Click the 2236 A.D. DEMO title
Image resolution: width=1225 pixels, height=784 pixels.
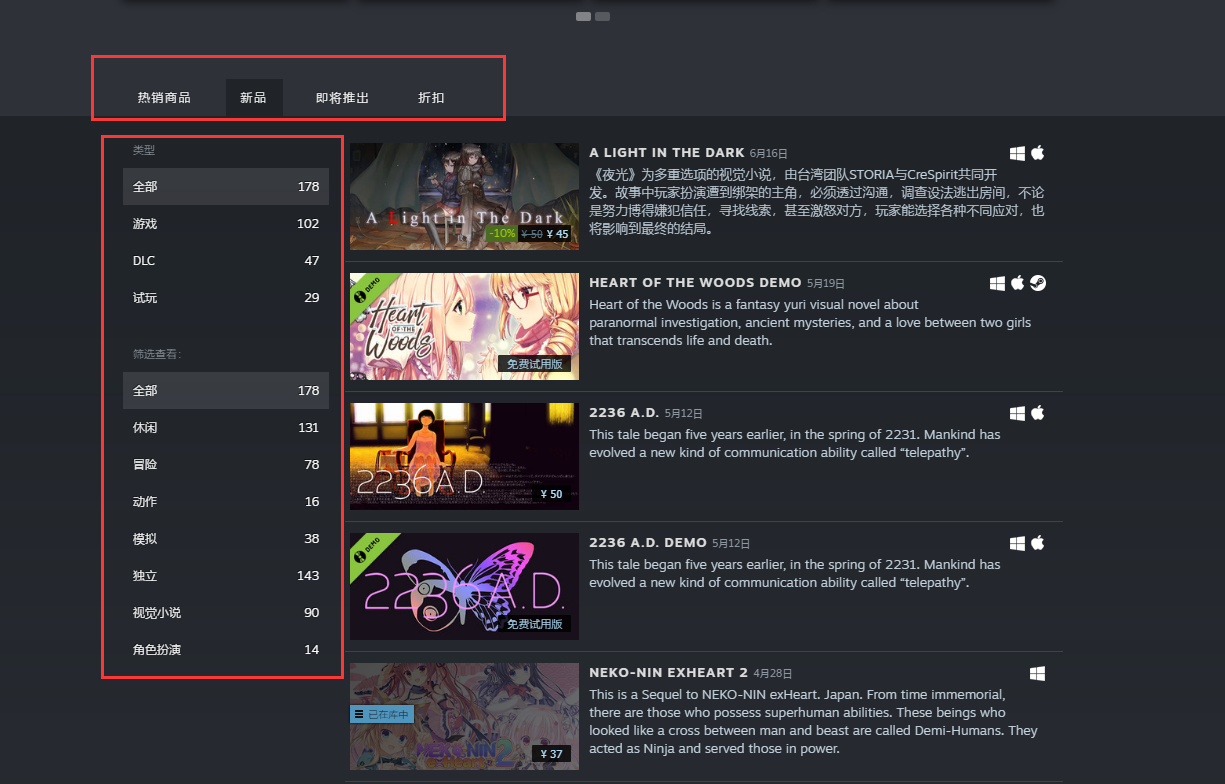coord(648,543)
